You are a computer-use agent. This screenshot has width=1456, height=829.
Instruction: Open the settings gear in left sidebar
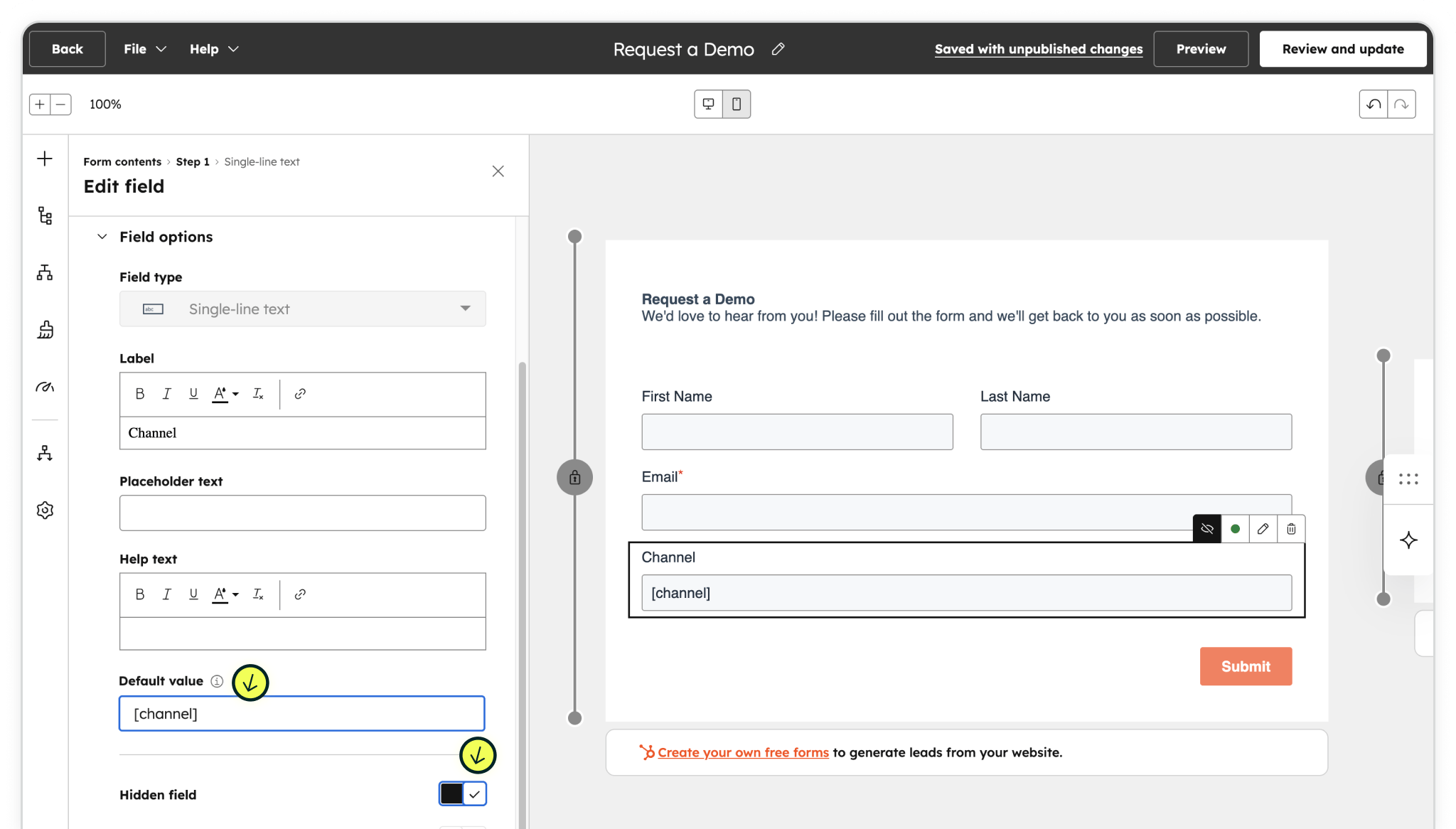tap(45, 510)
